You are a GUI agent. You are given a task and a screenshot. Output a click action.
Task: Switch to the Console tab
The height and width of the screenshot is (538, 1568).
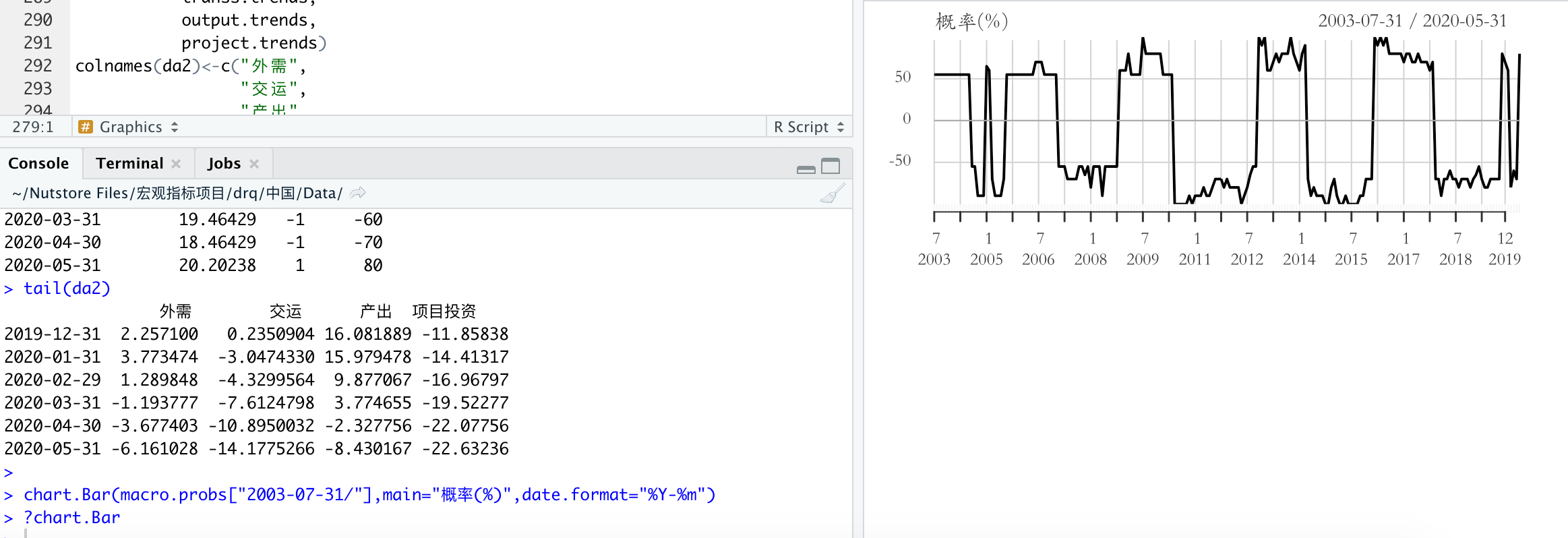[x=38, y=163]
